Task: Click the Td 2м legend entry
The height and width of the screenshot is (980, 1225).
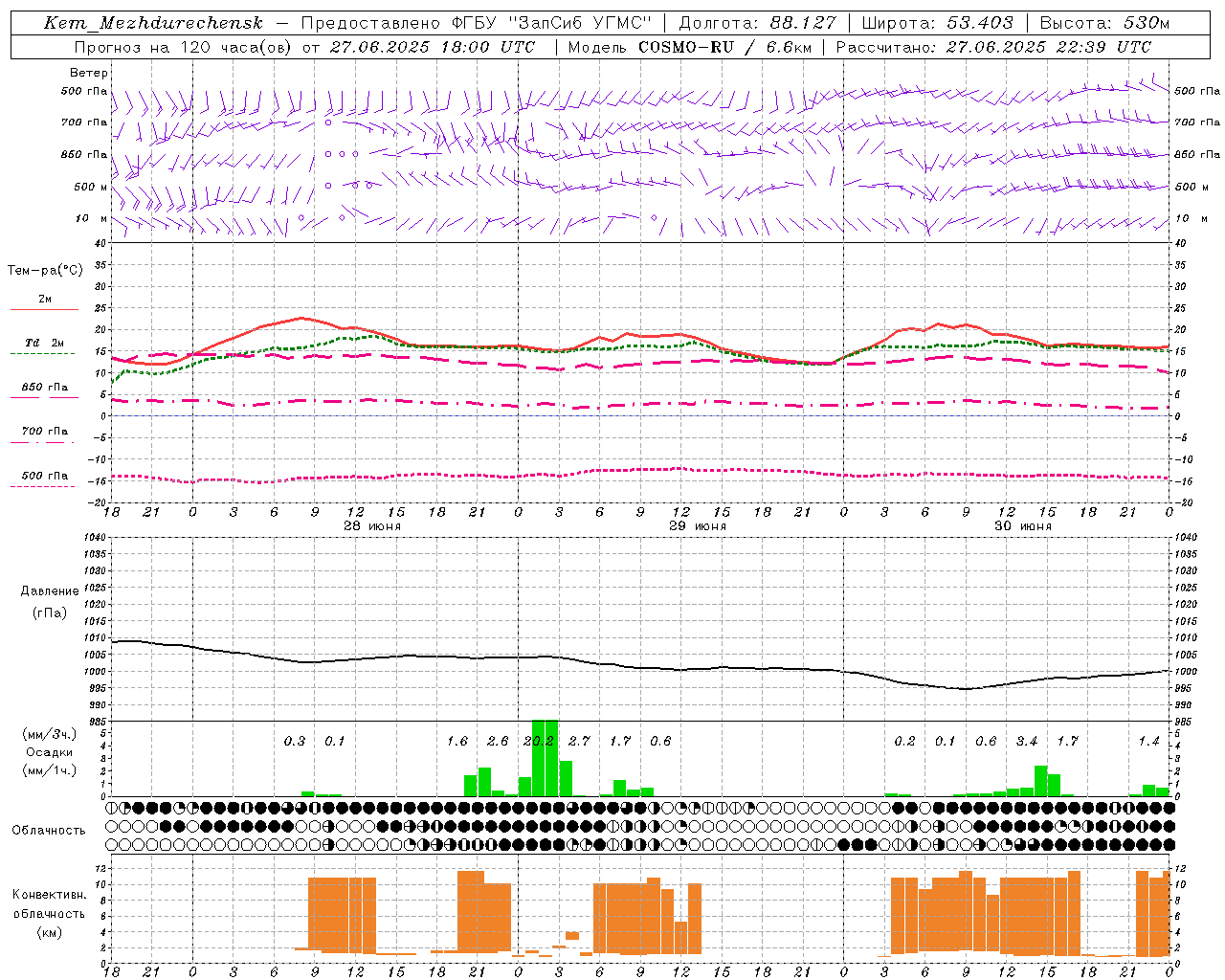Action: point(44,343)
